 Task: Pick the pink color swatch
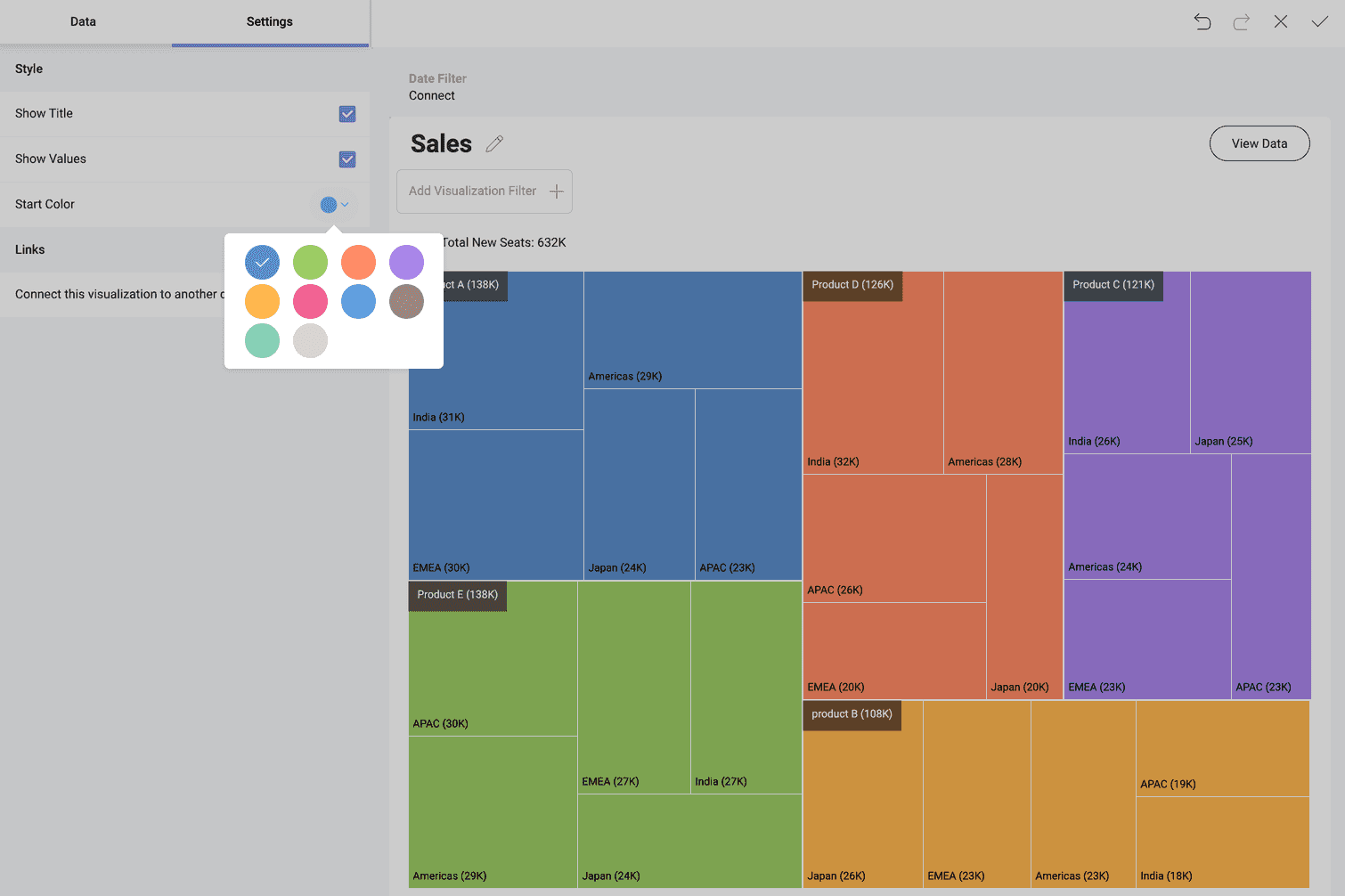[310, 302]
